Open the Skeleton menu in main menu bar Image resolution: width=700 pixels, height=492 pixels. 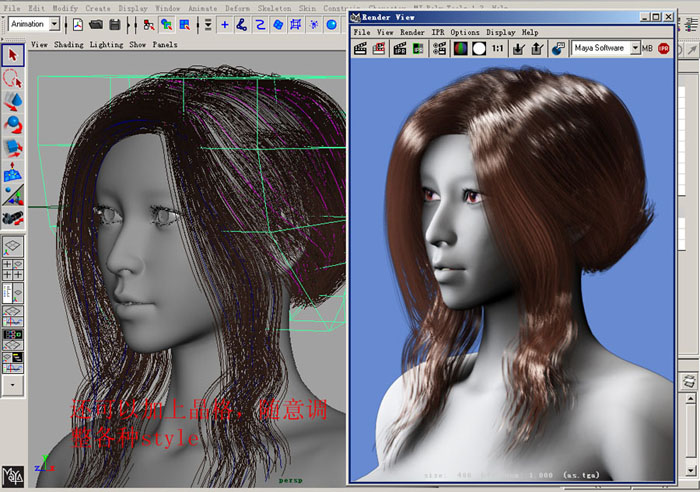[274, 8]
